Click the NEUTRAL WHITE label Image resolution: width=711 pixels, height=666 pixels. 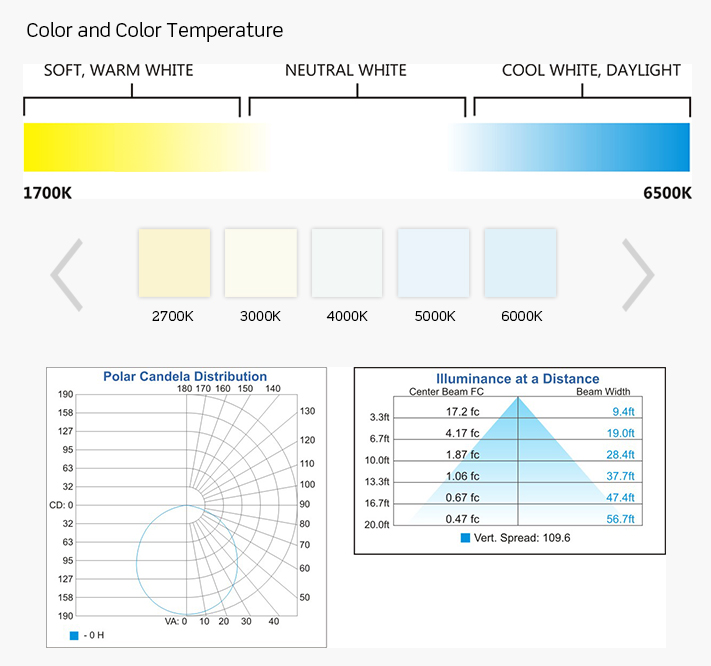point(346,71)
